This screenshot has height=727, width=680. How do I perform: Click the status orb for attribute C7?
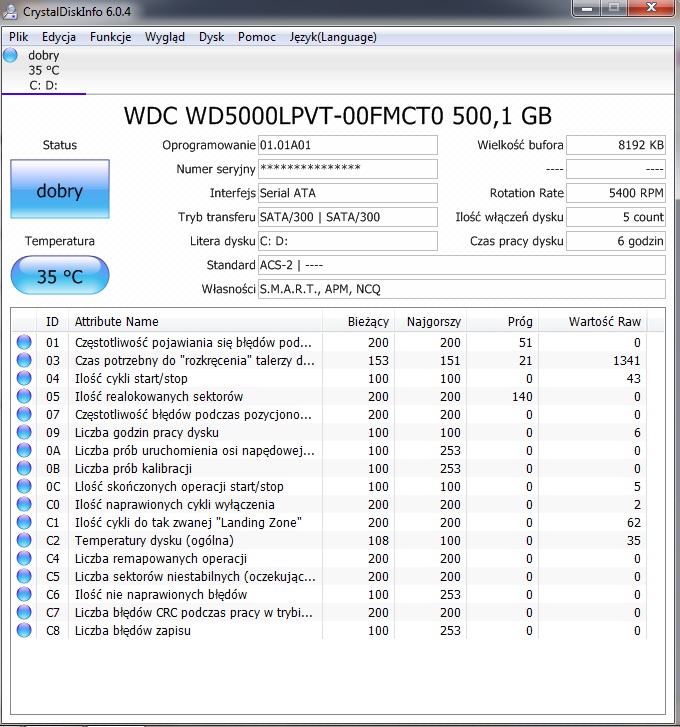(24, 612)
